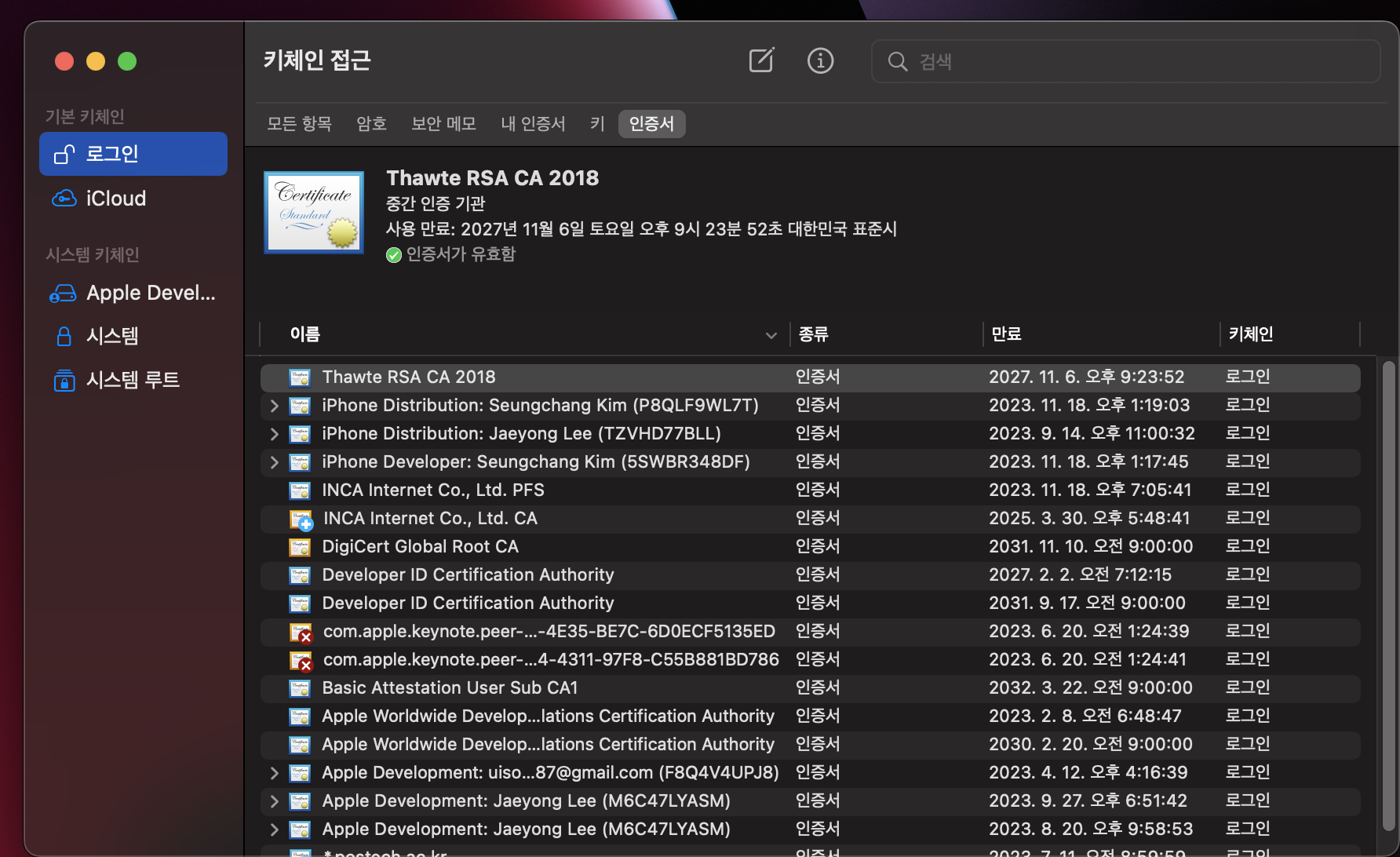This screenshot has width=1400, height=857.
Task: Expand iPhone Distribution: Seungchang Kim row
Action: click(x=274, y=406)
